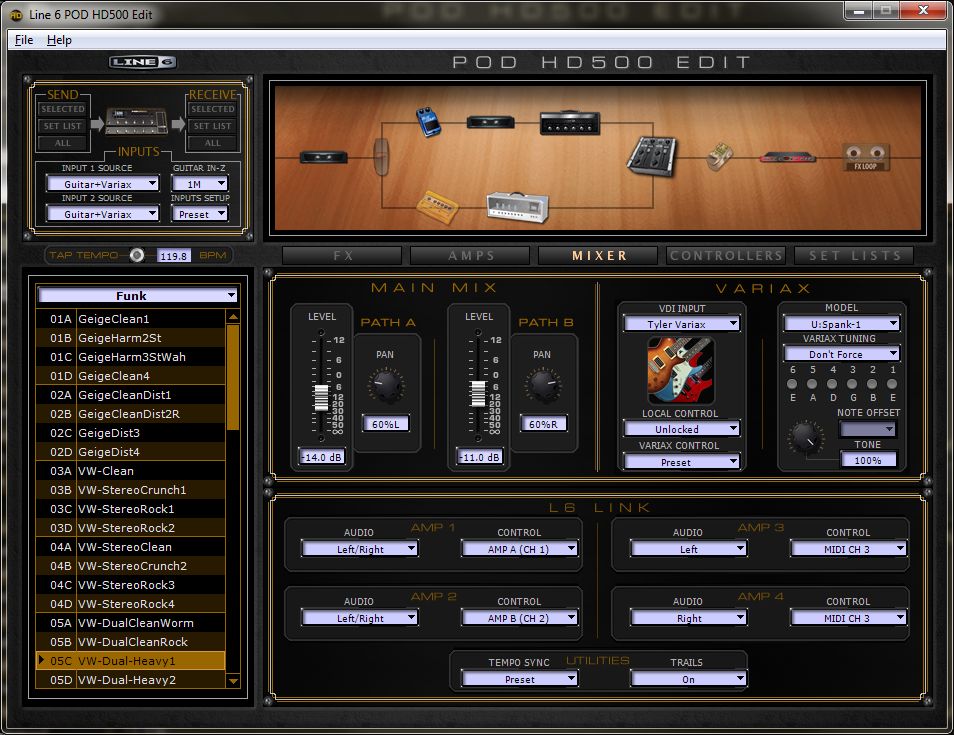This screenshot has height=735, width=954.
Task: Click the preset list scrollbar thumb
Action: (232, 377)
